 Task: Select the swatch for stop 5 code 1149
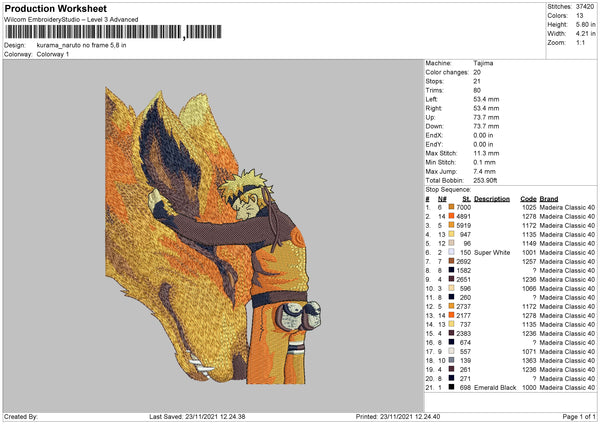click(452, 243)
